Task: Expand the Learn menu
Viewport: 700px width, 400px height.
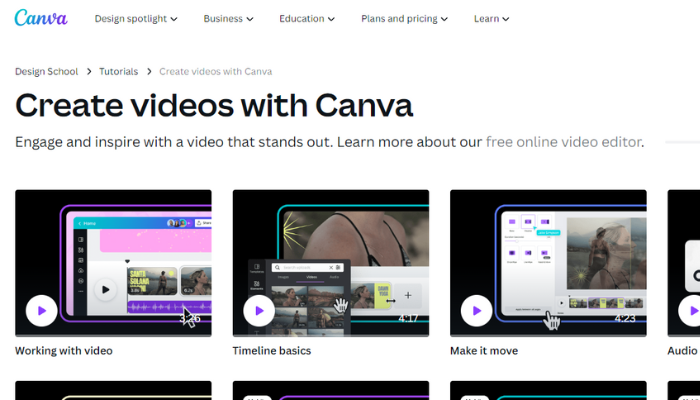Action: (491, 19)
